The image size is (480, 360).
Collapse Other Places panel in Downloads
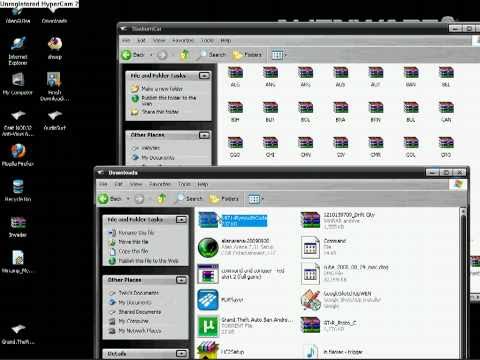tap(181, 280)
